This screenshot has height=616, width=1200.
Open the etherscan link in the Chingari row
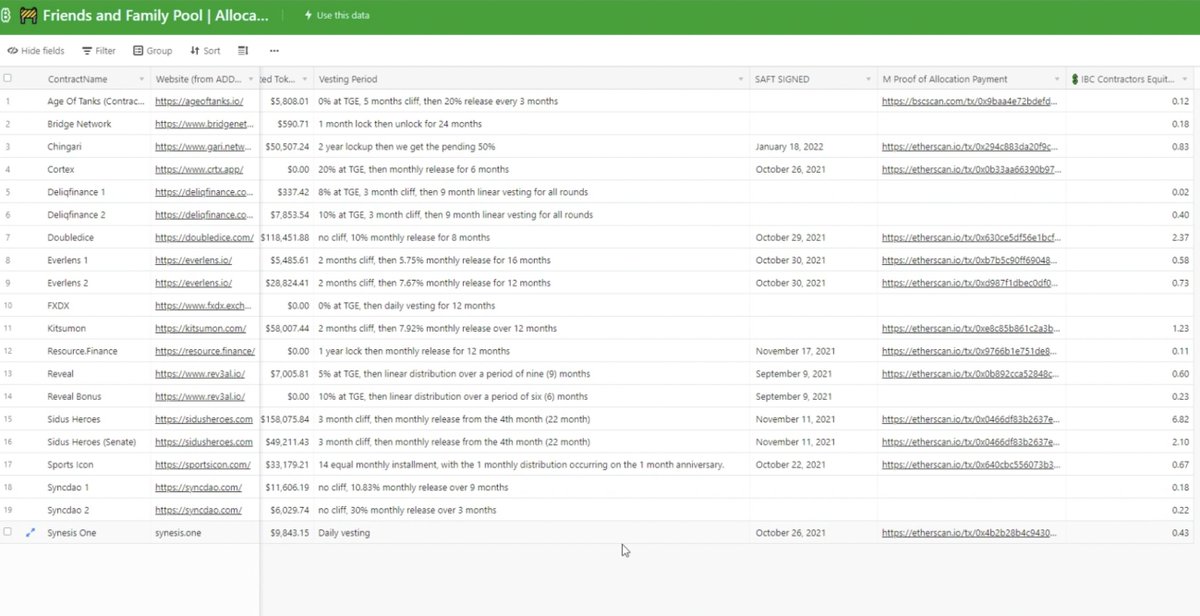coord(969,146)
